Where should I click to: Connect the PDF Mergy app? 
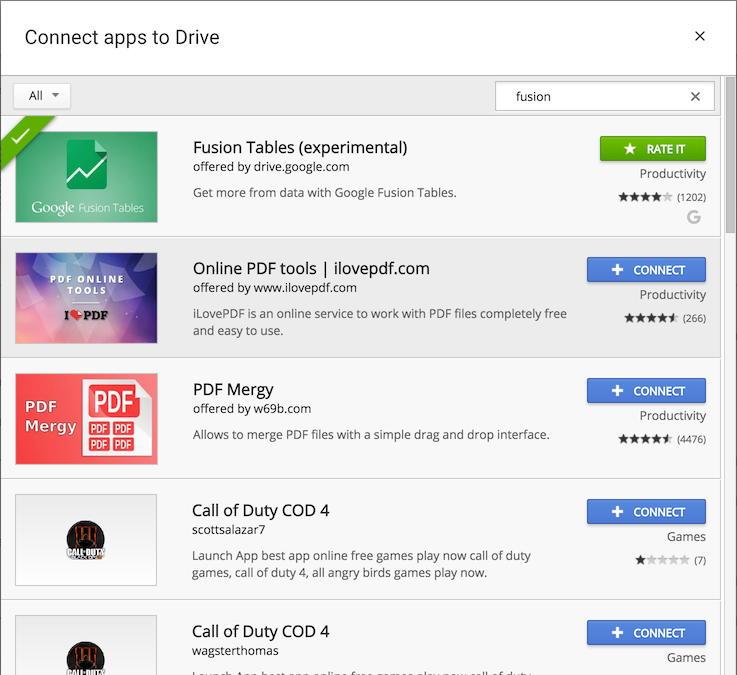coord(646,391)
